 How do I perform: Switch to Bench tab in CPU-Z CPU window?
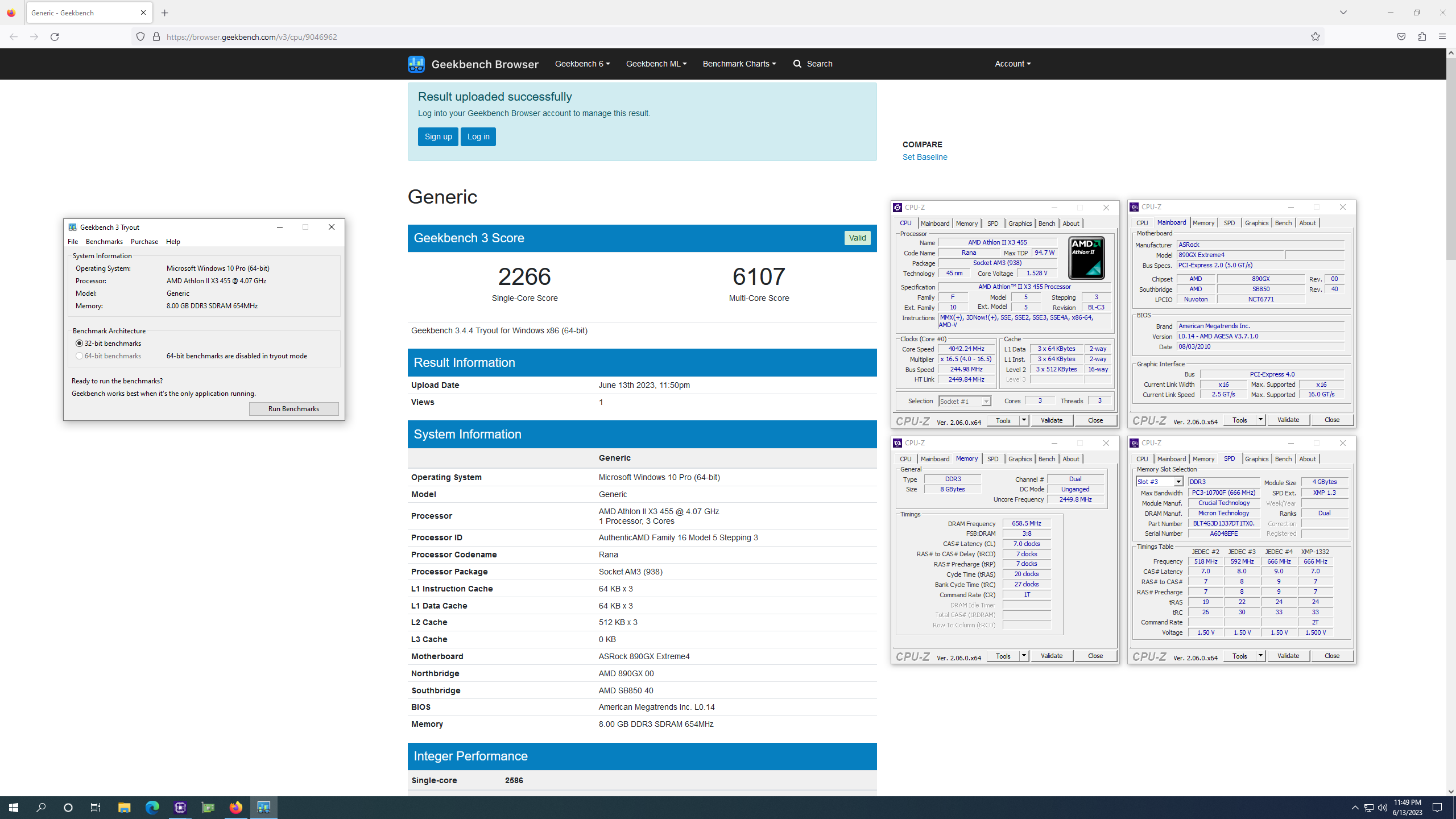click(1046, 224)
